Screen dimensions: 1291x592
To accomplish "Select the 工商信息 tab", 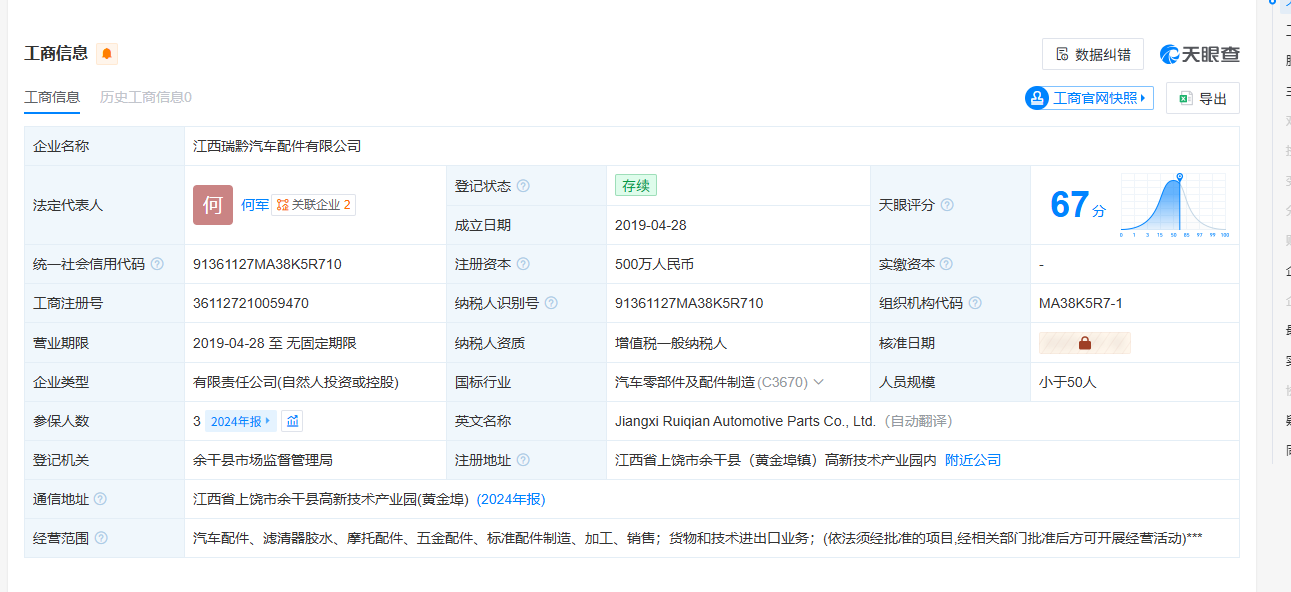I will [52, 97].
